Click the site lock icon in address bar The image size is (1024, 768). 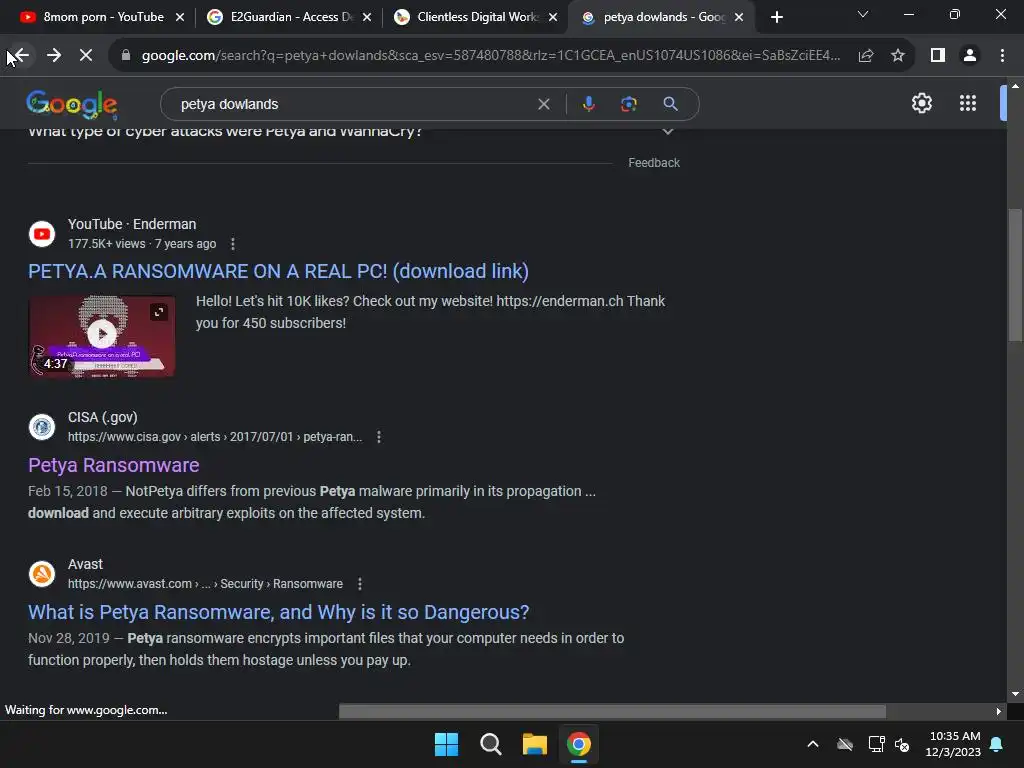tap(126, 56)
